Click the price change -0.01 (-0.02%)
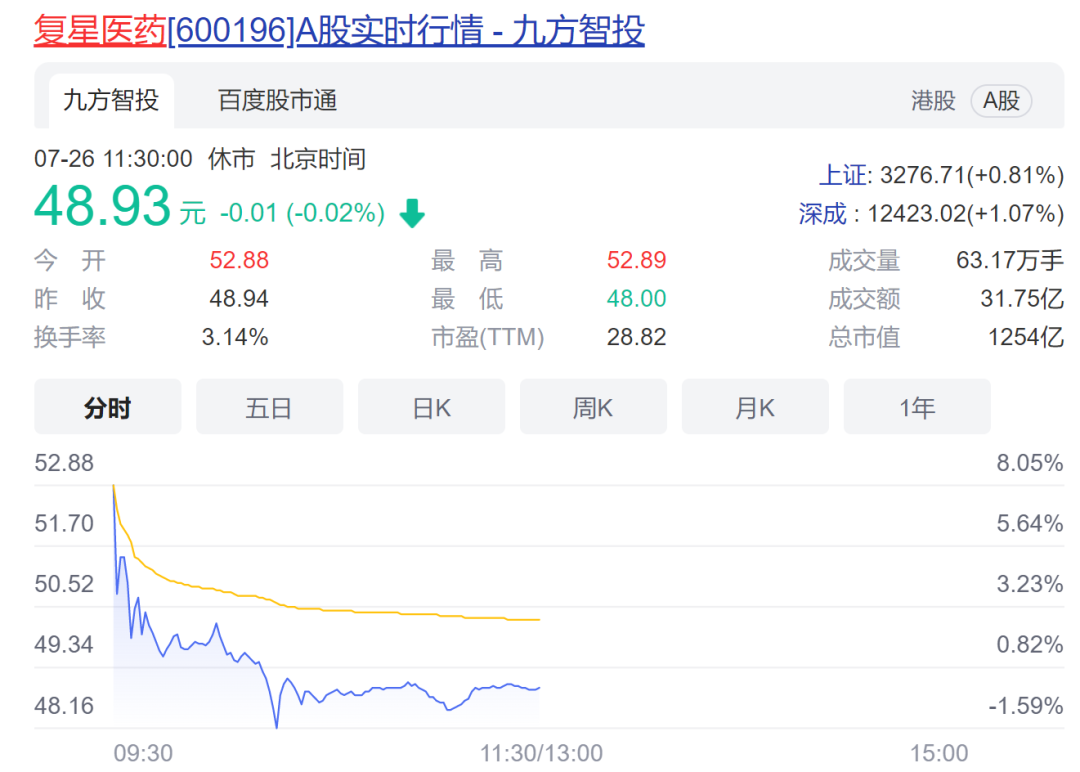Screen dimensions: 1080x772 click(x=302, y=213)
